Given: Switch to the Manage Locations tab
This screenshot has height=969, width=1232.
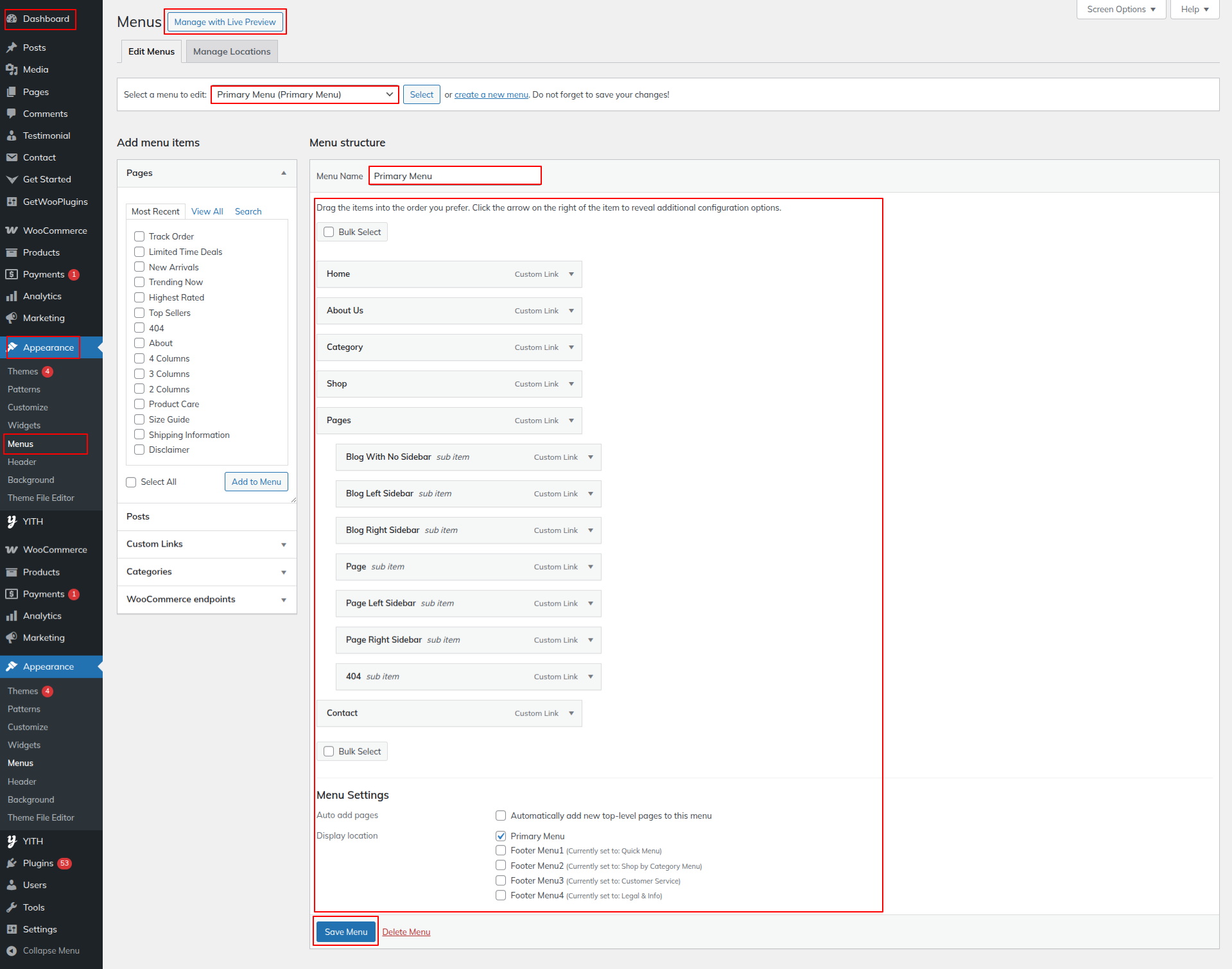Looking at the screenshot, I should (x=232, y=51).
